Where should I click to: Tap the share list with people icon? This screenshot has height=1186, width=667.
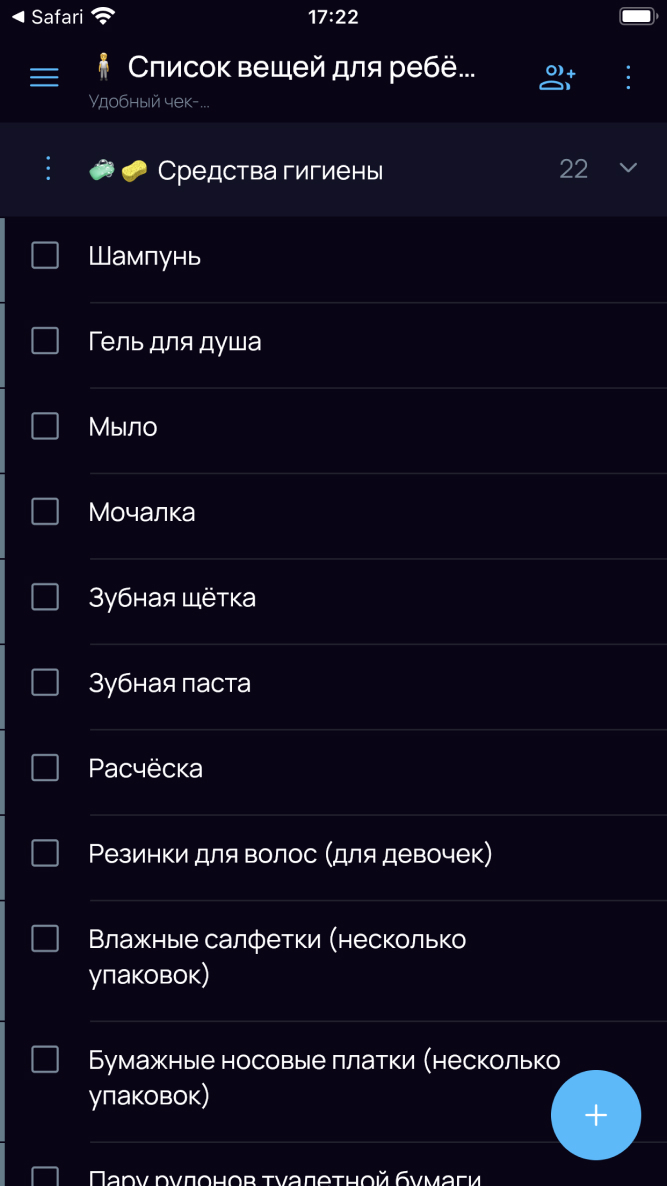coord(557,77)
